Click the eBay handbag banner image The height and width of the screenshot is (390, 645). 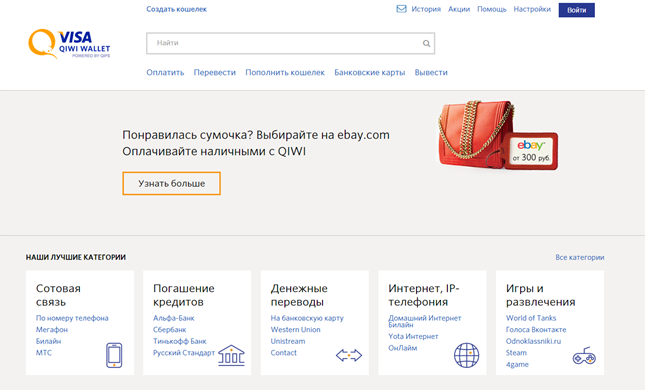pyautogui.click(x=498, y=135)
